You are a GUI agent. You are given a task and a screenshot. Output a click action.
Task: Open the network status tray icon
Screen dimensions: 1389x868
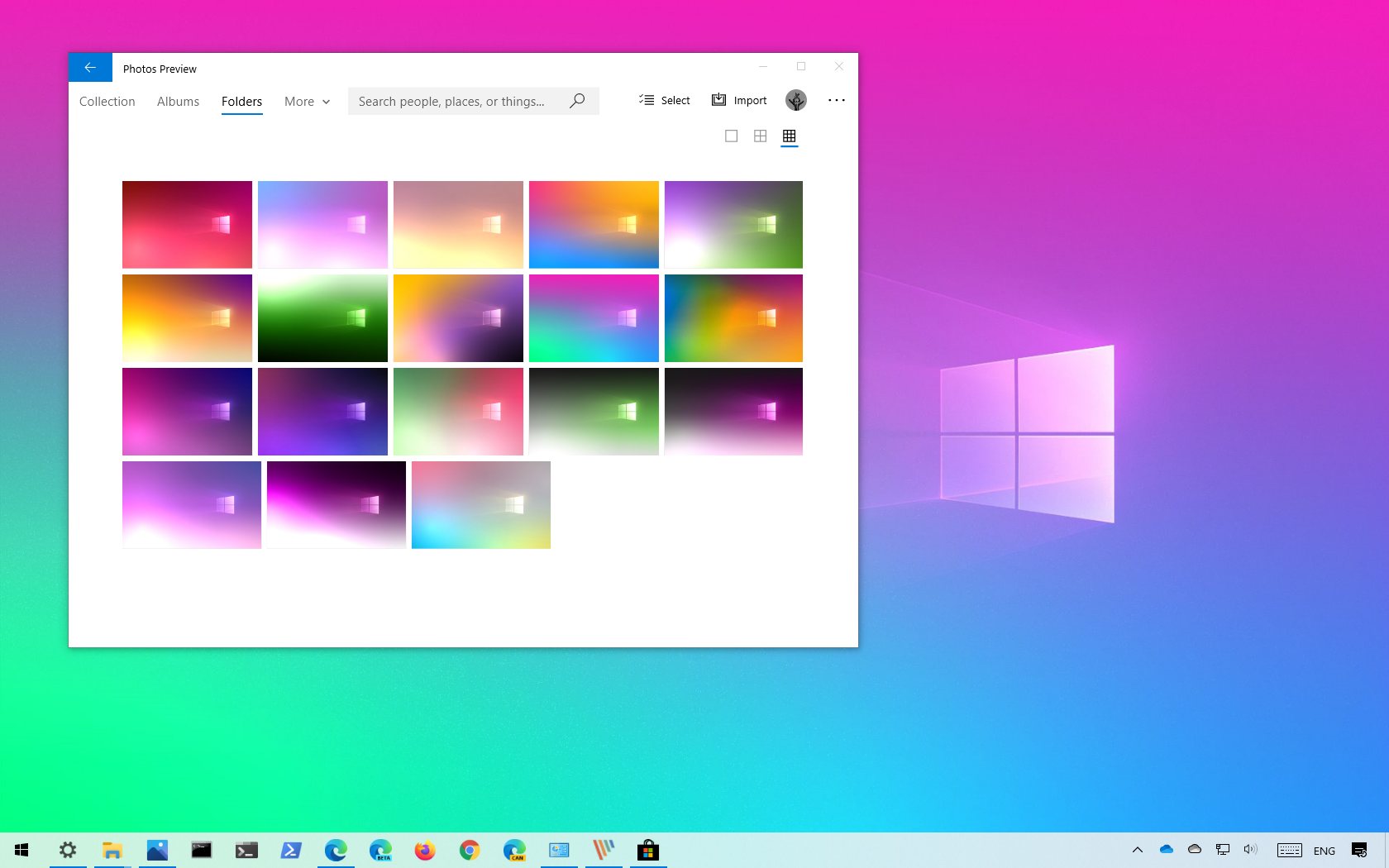pos(1223,849)
